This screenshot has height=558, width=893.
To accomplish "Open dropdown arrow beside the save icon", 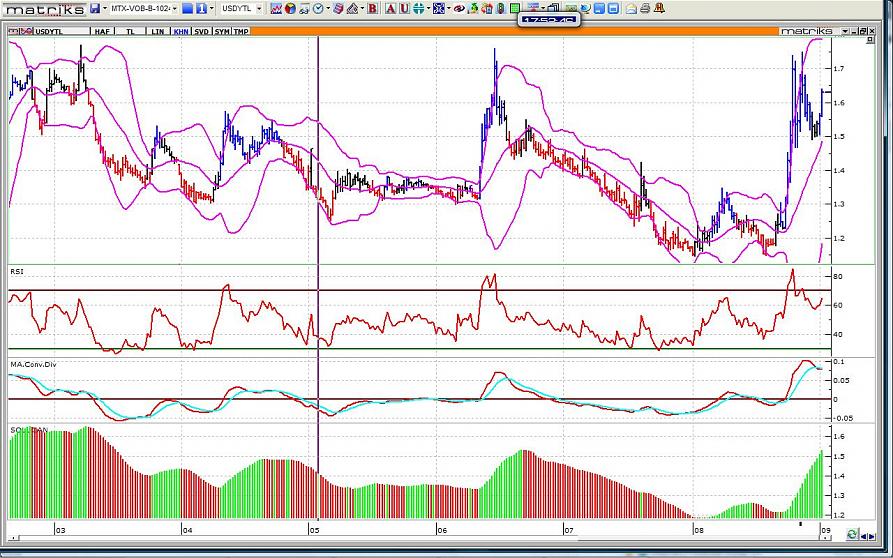I will [x=104, y=8].
